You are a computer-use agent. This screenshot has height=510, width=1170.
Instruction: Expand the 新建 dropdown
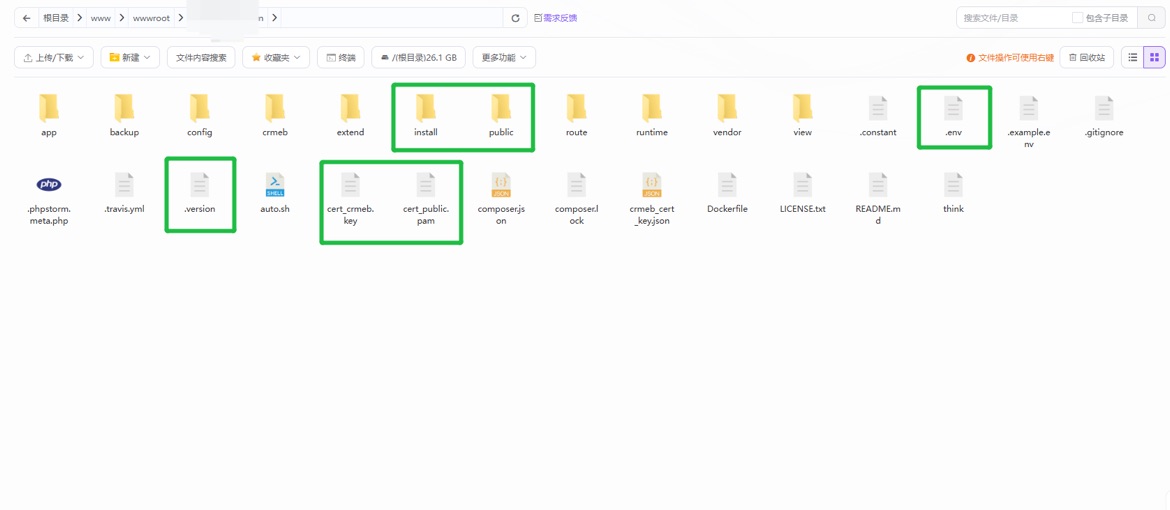coord(130,57)
